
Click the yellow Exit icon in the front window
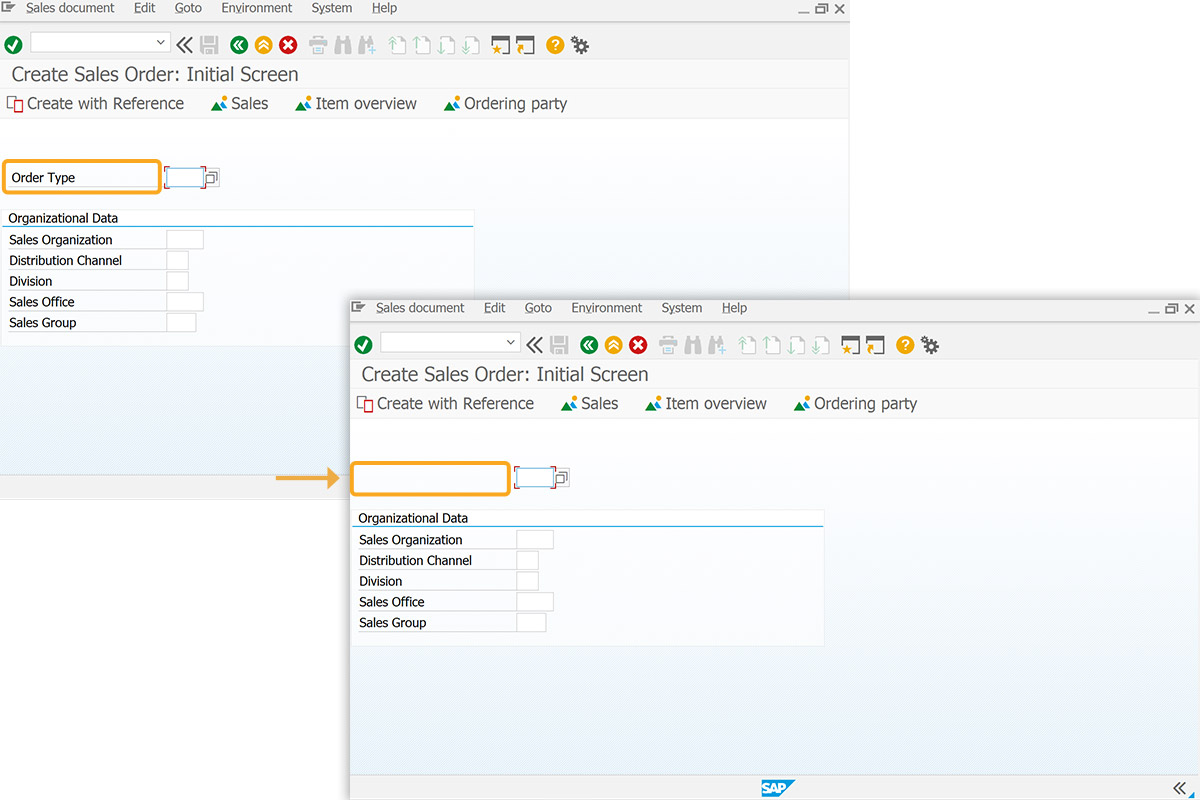coord(613,344)
